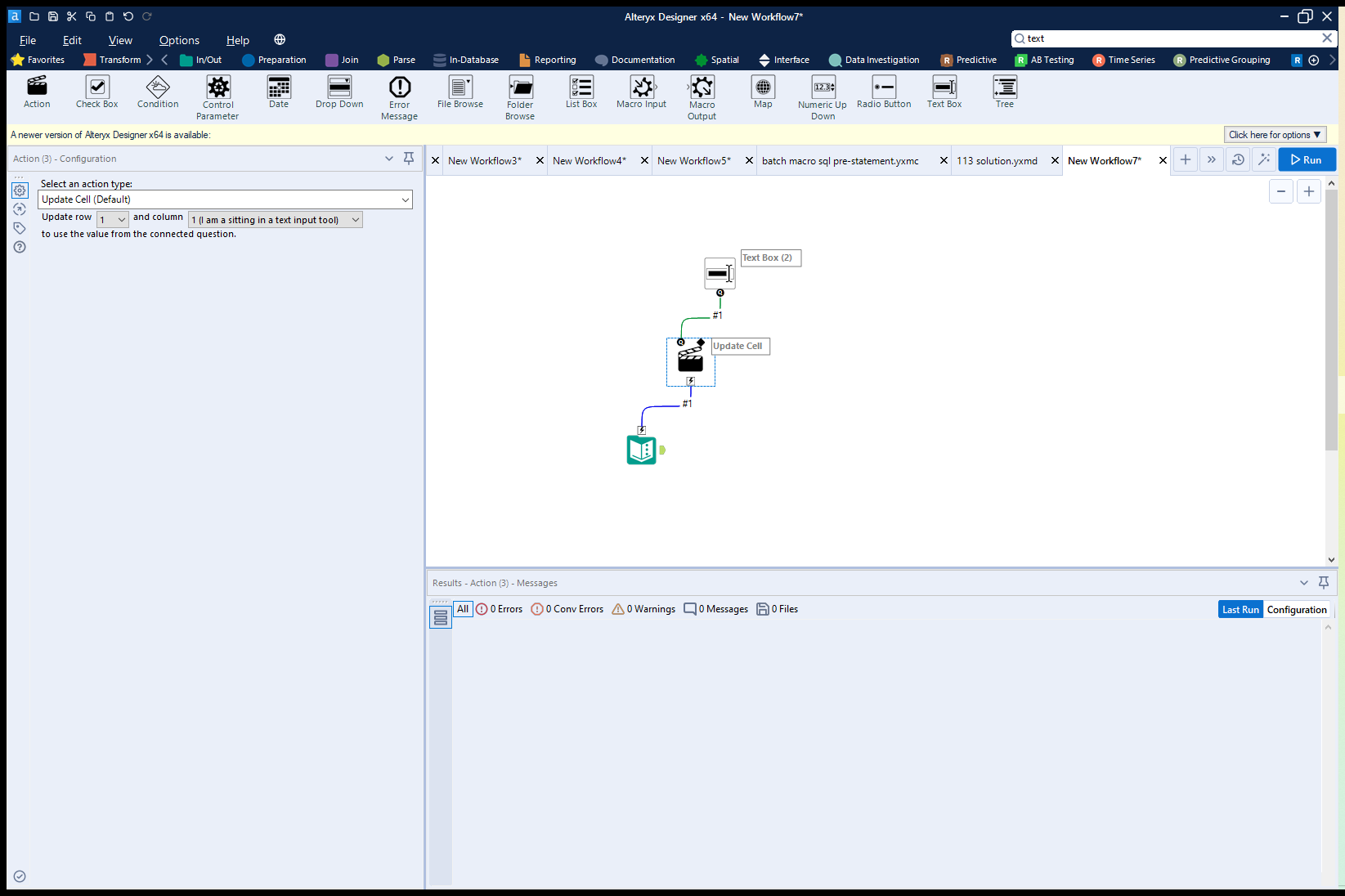Select the Tree interface tool
The height and width of the screenshot is (896, 1345).
pos(1004,92)
